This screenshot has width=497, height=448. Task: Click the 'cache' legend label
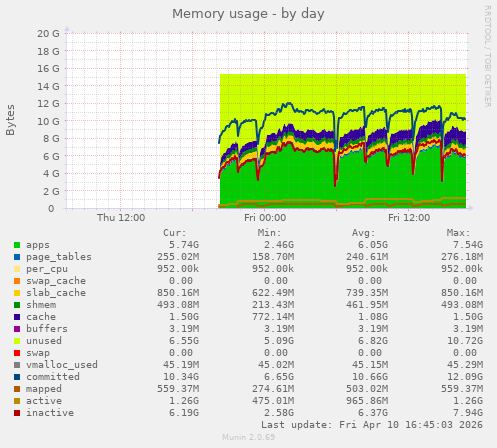41,317
